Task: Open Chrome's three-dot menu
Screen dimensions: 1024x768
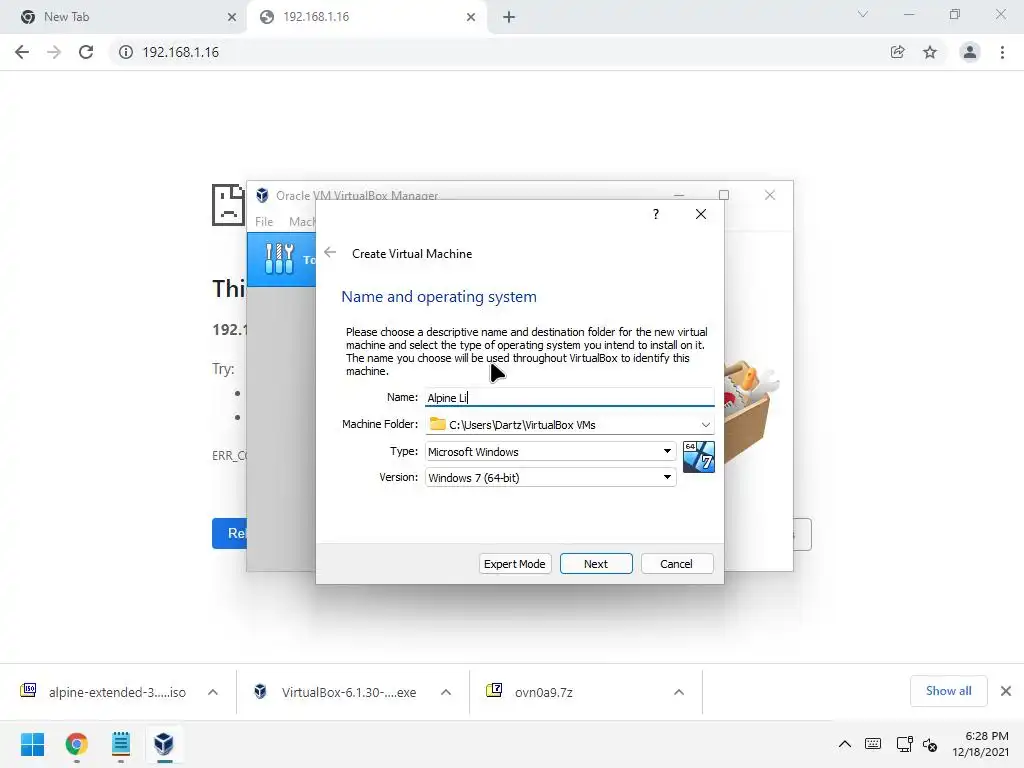Action: click(1002, 52)
